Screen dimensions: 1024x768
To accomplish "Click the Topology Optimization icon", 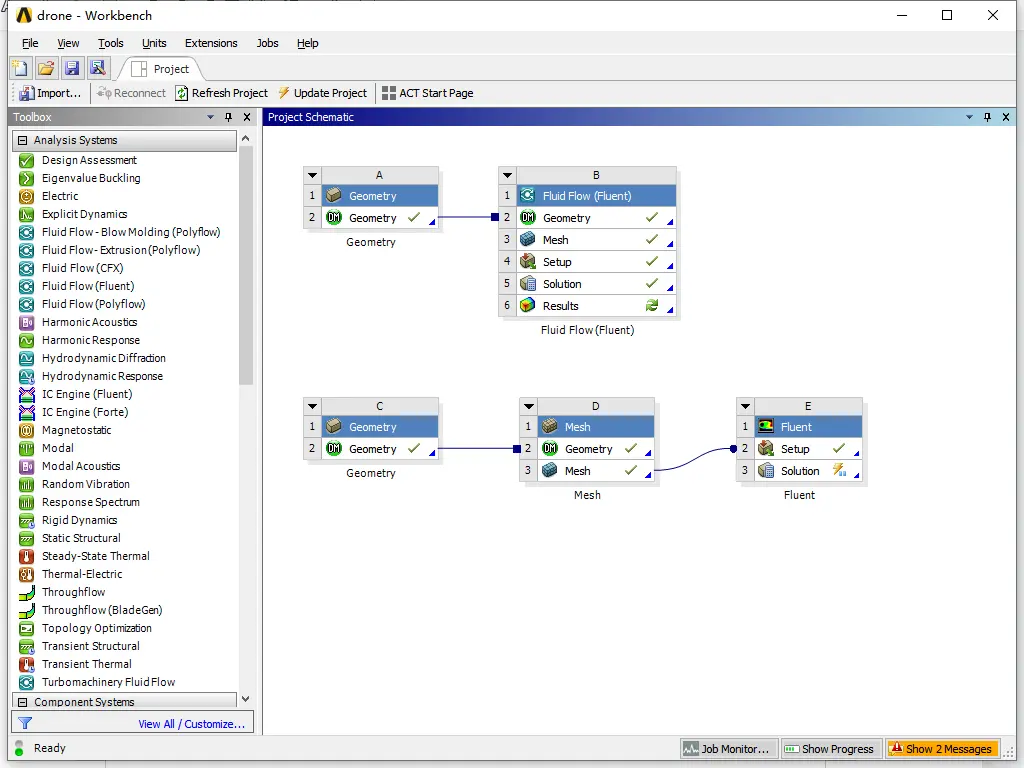I will [x=26, y=629].
